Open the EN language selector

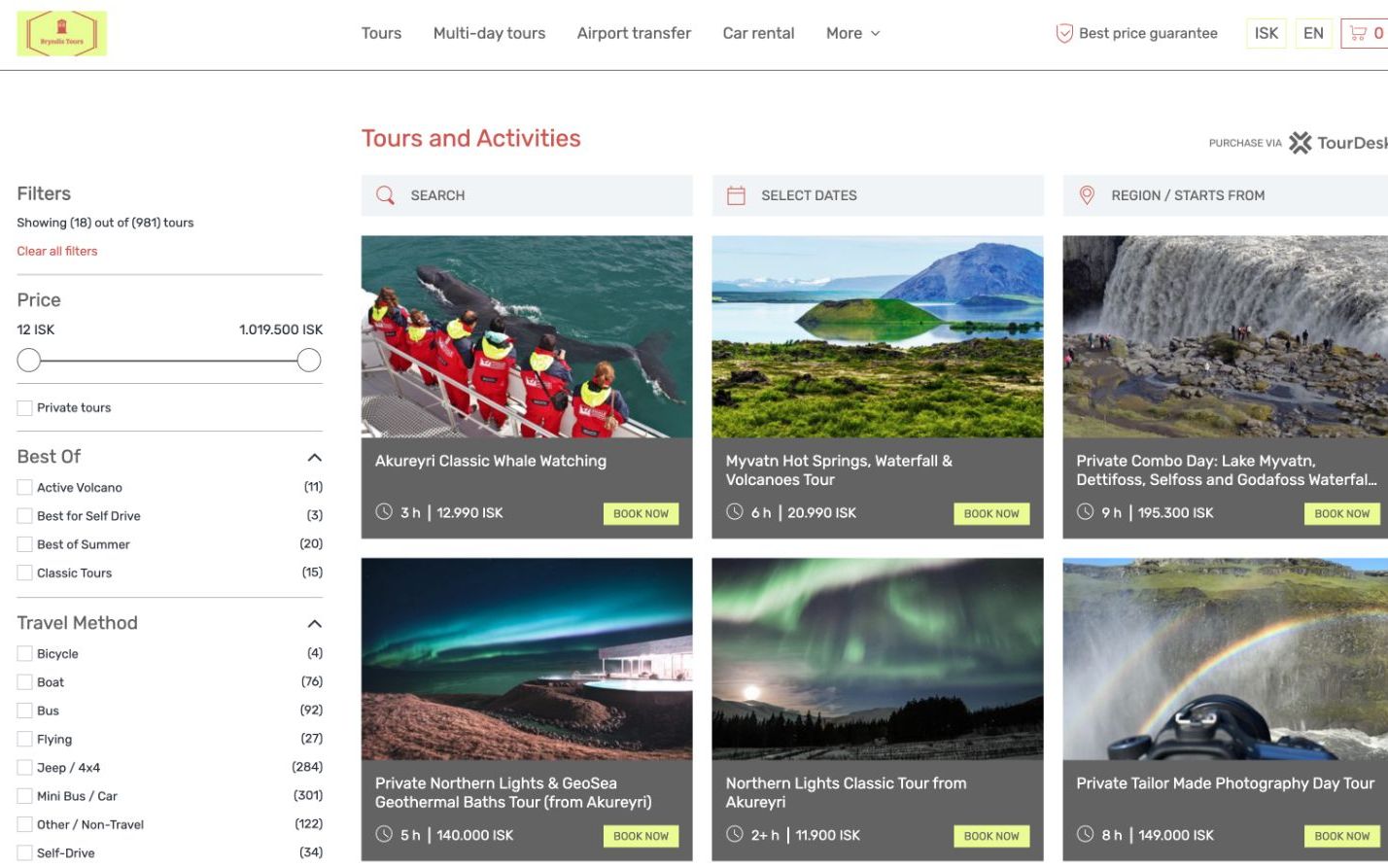(x=1313, y=33)
